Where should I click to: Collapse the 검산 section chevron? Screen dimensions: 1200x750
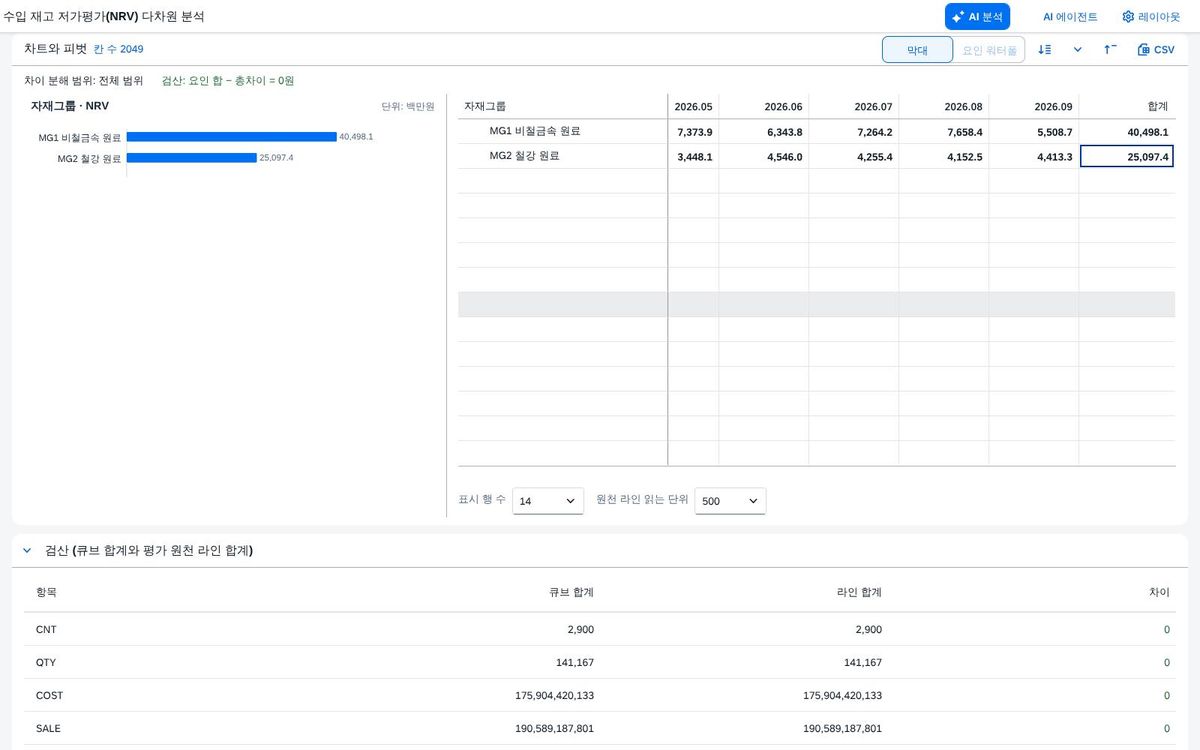[26, 551]
